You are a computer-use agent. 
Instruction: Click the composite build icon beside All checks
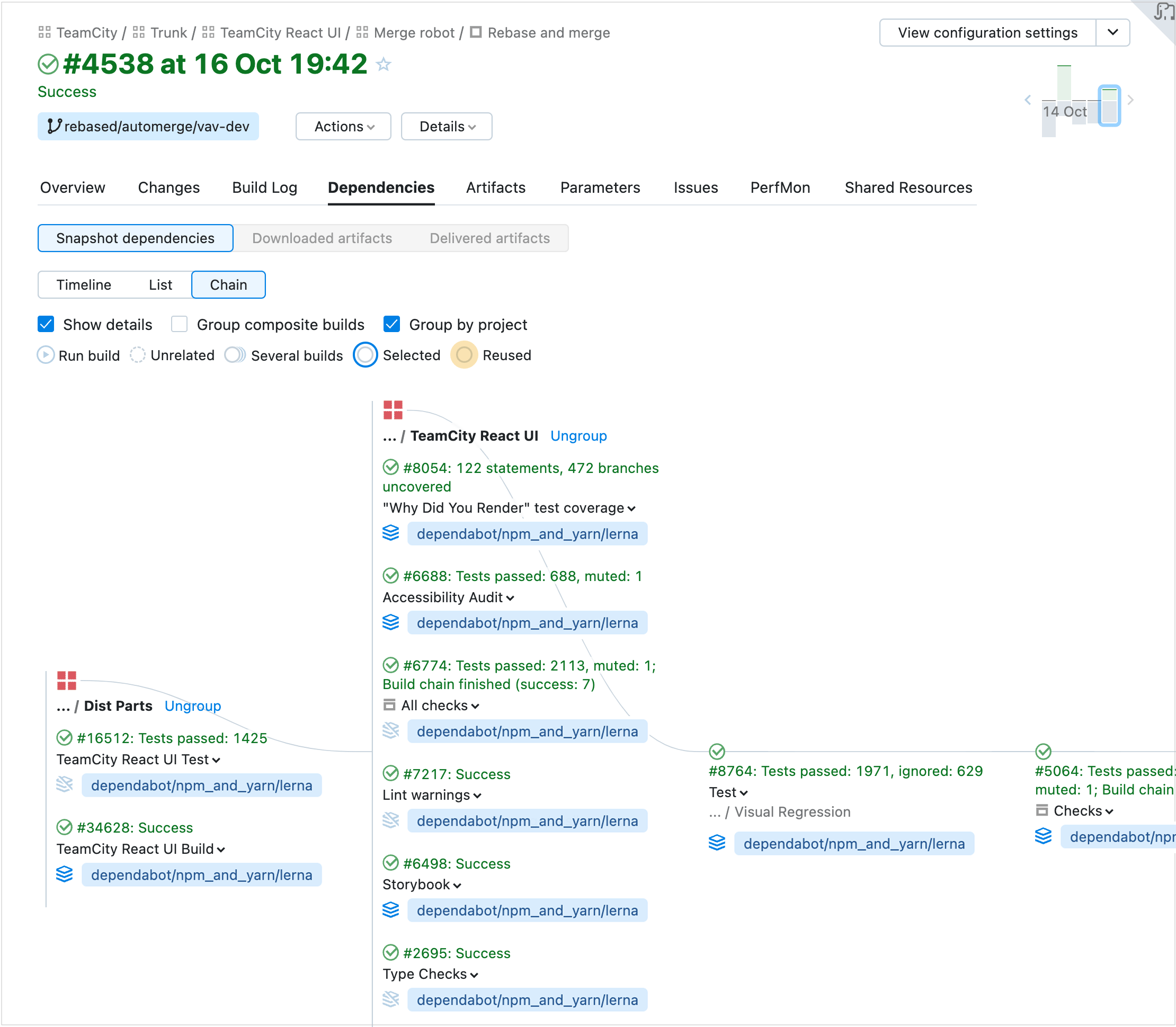(389, 705)
